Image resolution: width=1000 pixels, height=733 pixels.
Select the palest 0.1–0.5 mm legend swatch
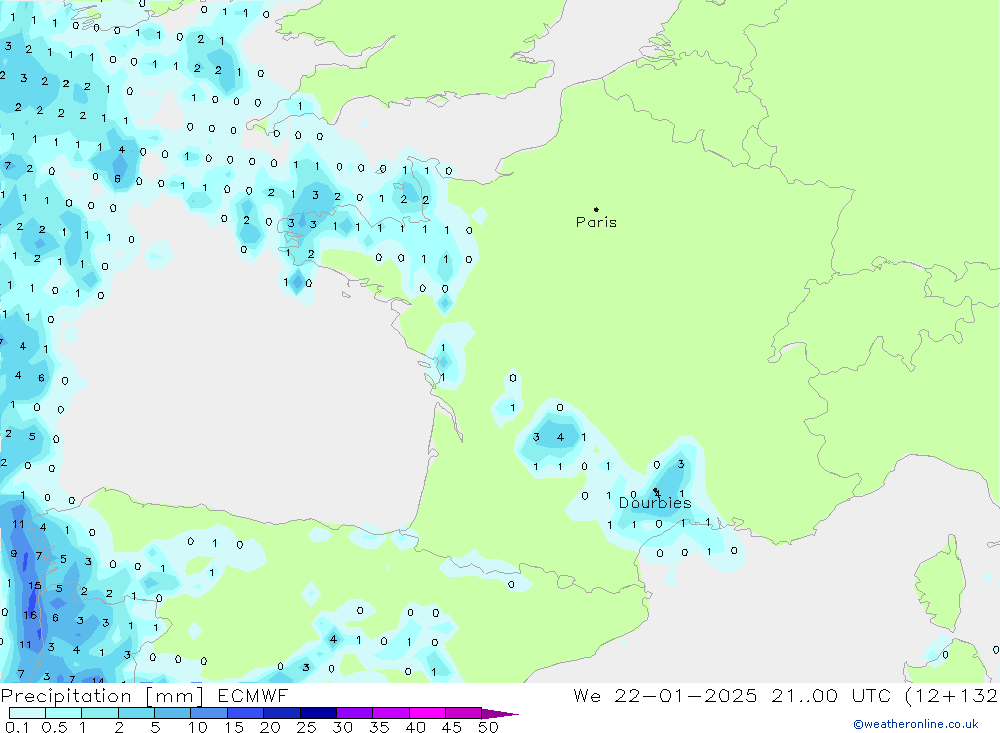tap(27, 713)
